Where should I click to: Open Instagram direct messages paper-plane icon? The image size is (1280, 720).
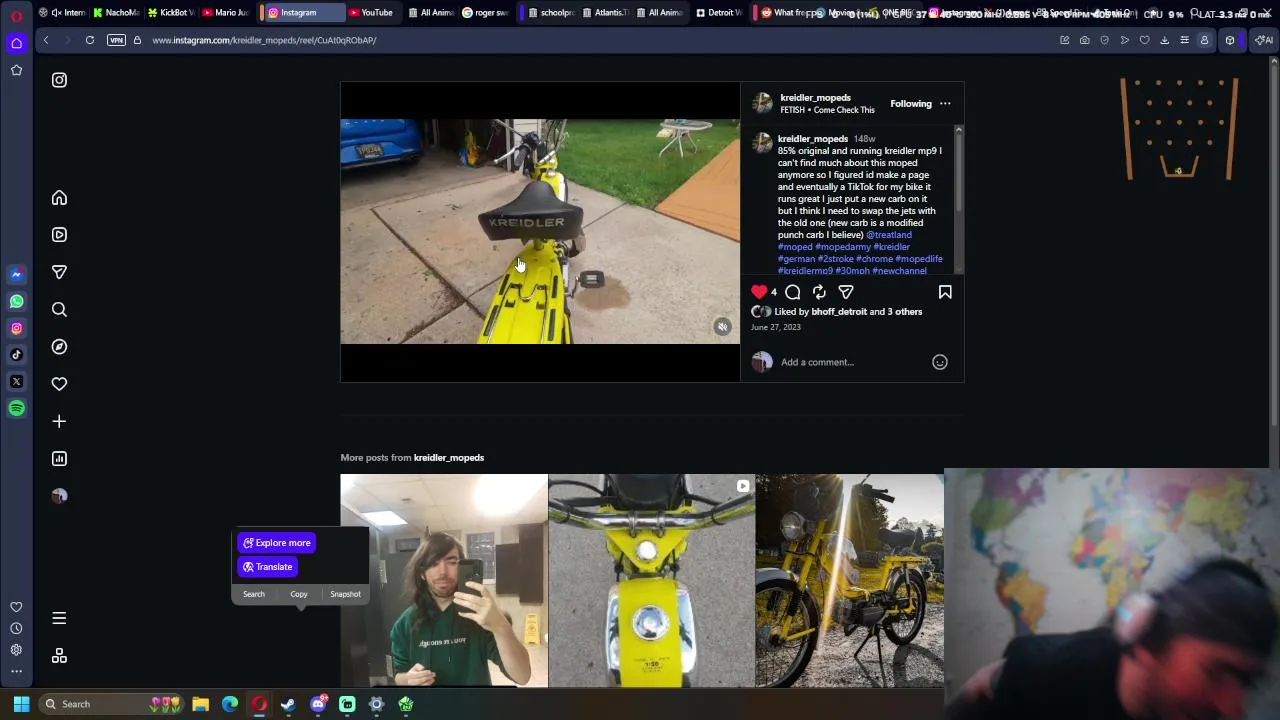59,272
